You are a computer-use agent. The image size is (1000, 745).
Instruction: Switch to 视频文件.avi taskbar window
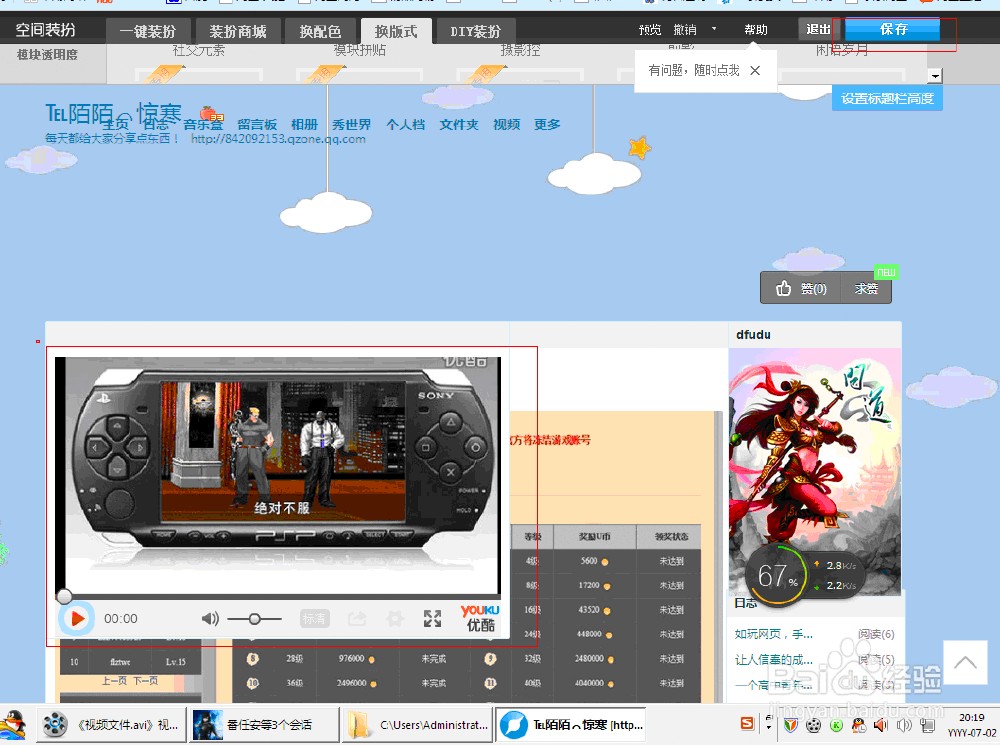(x=112, y=725)
